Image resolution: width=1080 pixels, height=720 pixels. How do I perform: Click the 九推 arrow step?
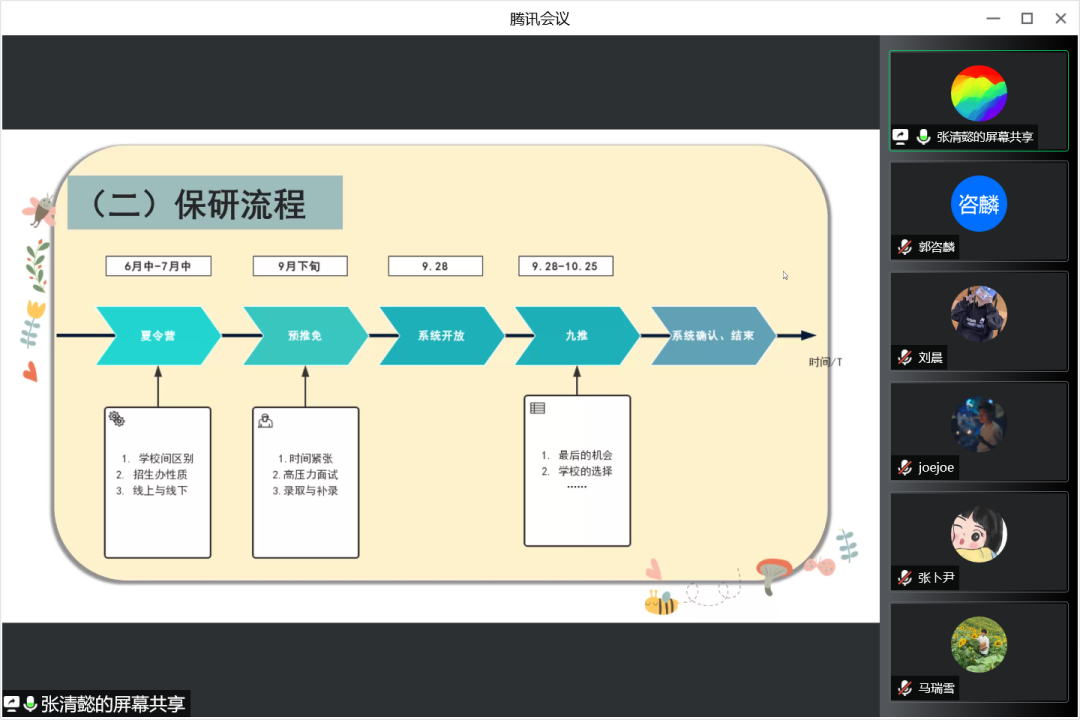[x=576, y=336]
